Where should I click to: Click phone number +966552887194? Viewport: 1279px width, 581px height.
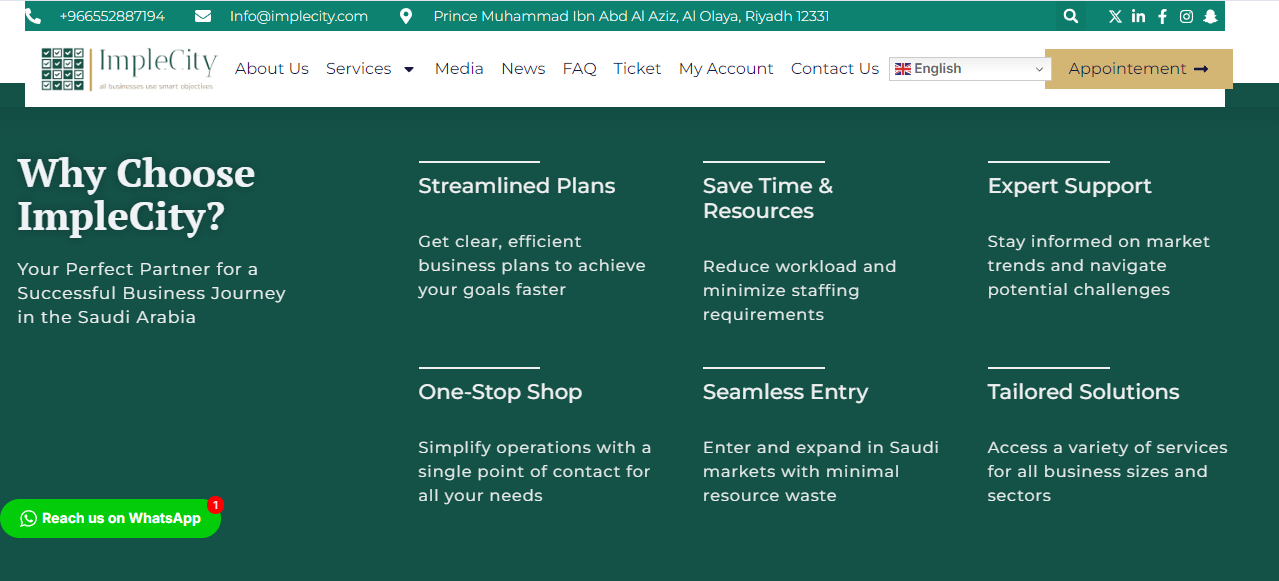112,16
